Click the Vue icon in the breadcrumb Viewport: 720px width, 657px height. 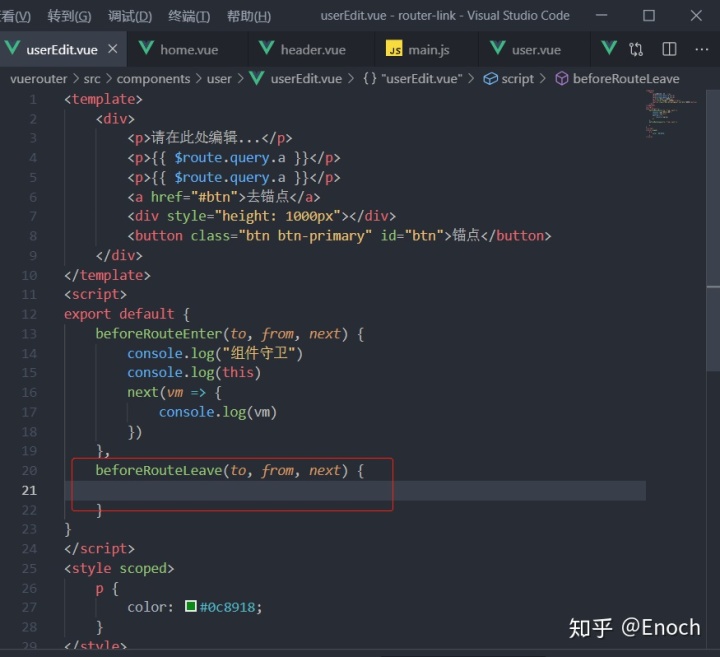click(257, 78)
